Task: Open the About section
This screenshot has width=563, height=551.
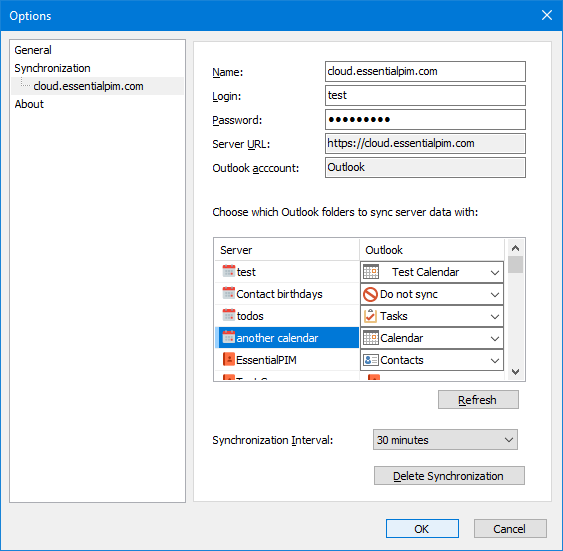Action: coord(29,104)
